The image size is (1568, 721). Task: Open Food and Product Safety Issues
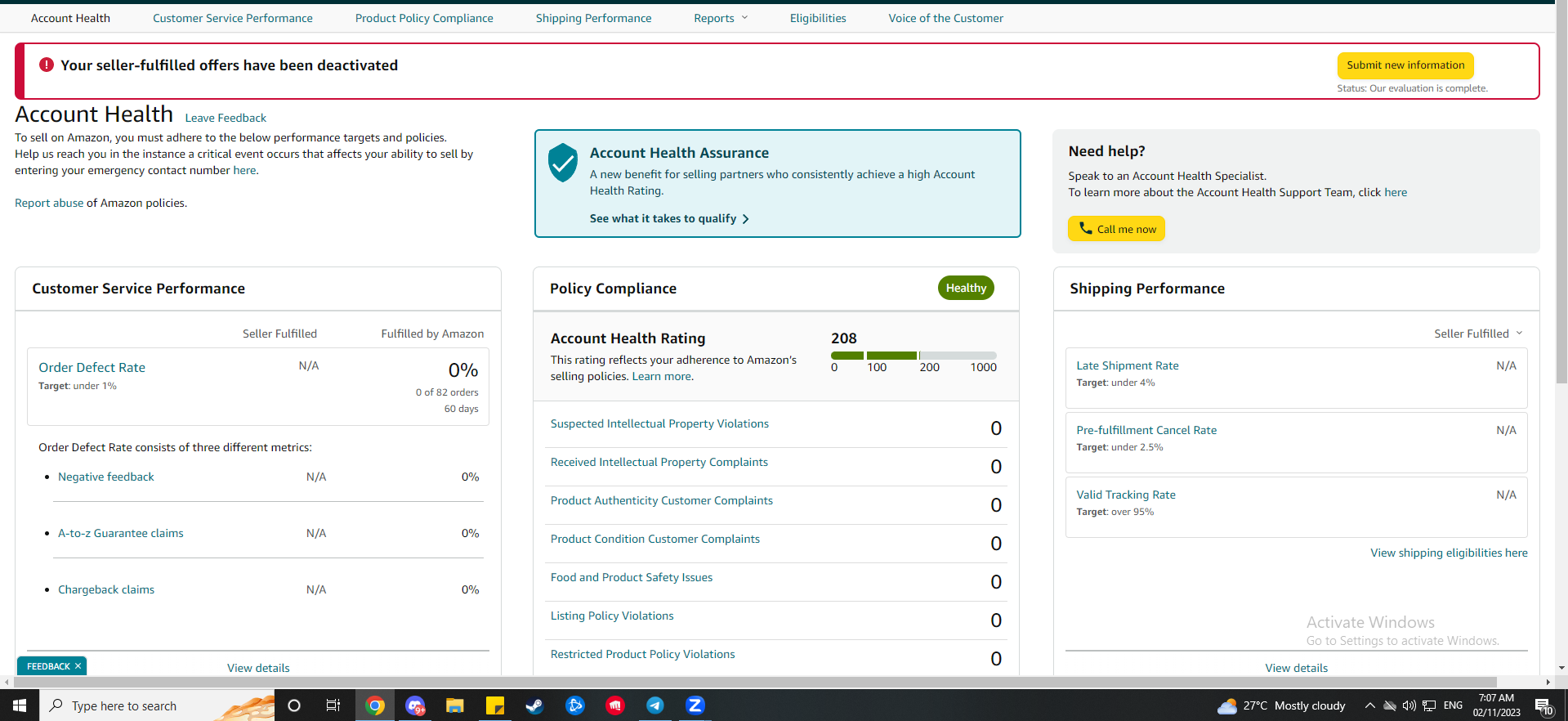tap(632, 577)
